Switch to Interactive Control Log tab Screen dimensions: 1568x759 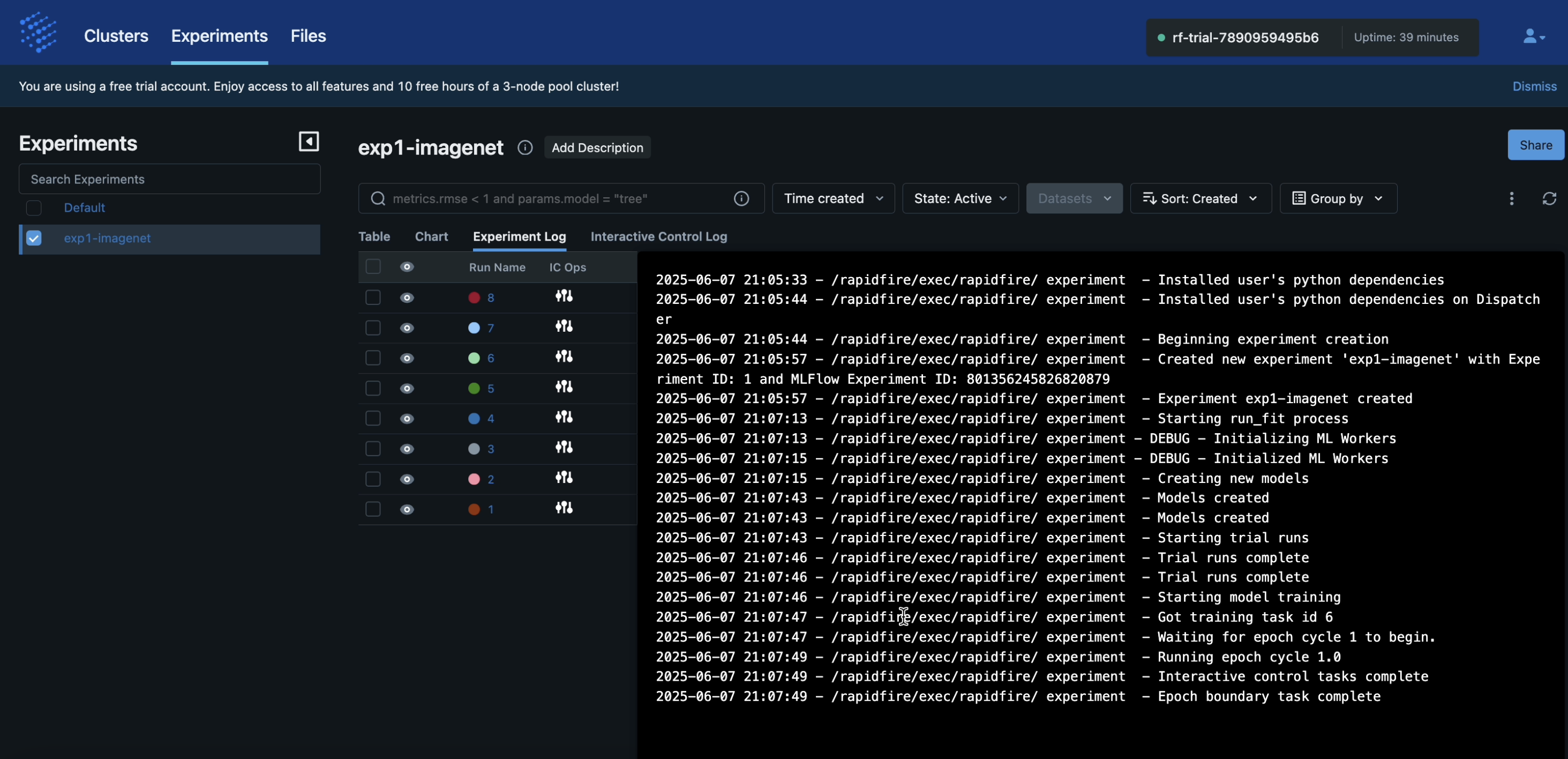tap(658, 236)
